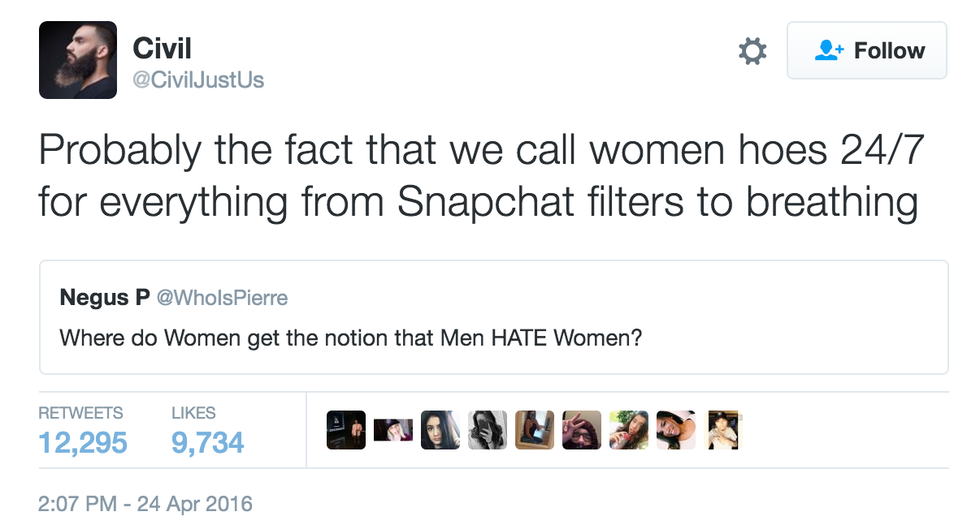The height and width of the screenshot is (529, 980).
Task: Click the @CivilJustUs handle
Action: tap(198, 79)
